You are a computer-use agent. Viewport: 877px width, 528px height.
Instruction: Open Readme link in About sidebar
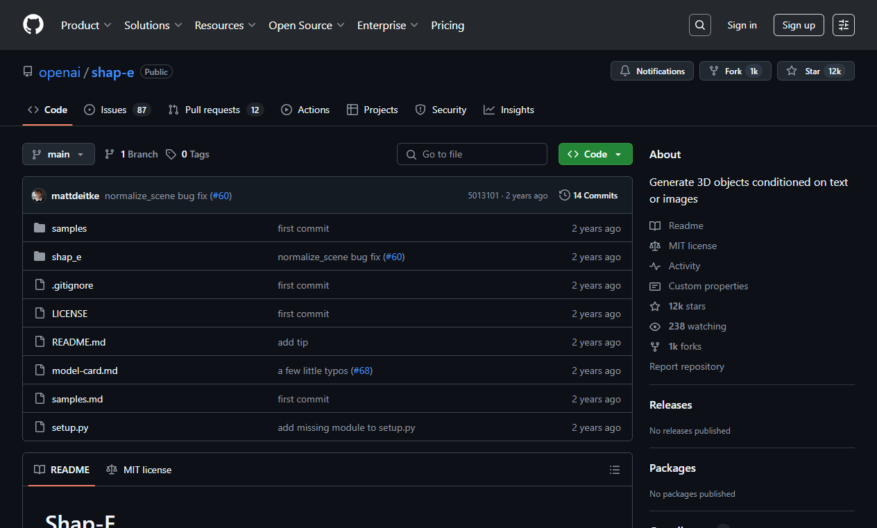click(677, 226)
